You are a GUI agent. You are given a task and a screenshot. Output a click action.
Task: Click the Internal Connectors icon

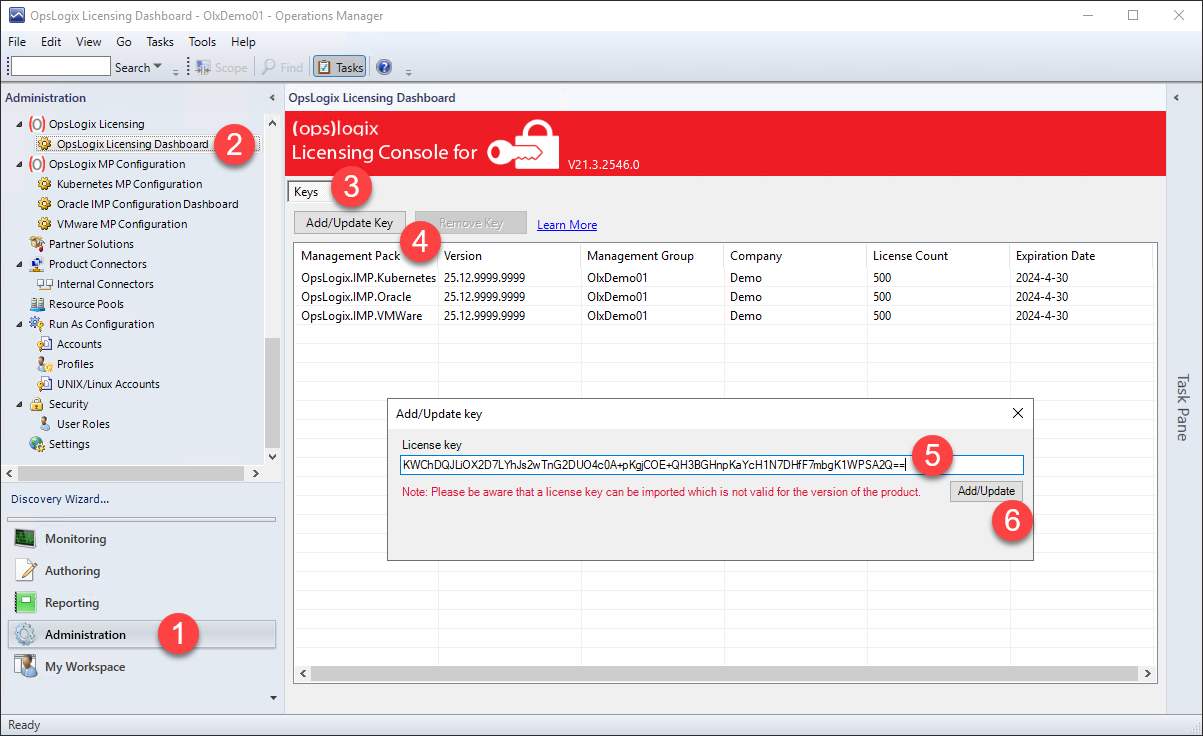[x=44, y=284]
